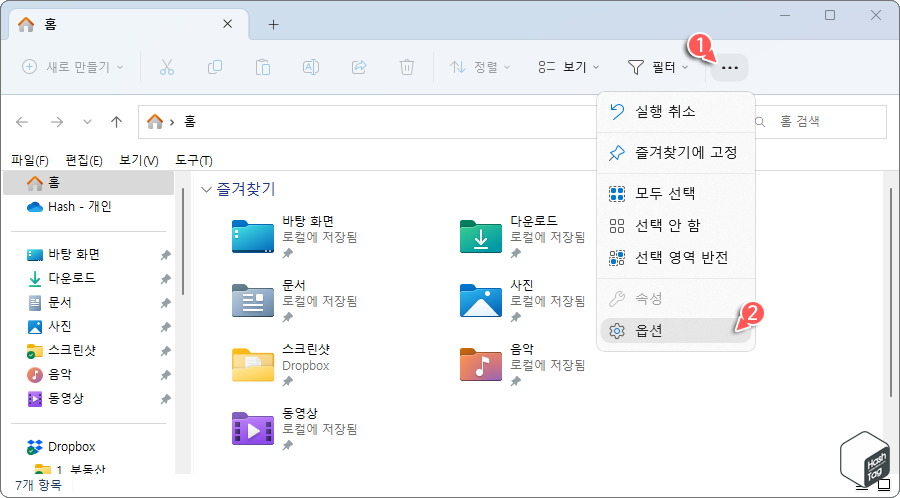Viewport: 900px width, 498px height.
Task: Open the 보기(V) menu in menu bar
Action: pyautogui.click(x=139, y=161)
